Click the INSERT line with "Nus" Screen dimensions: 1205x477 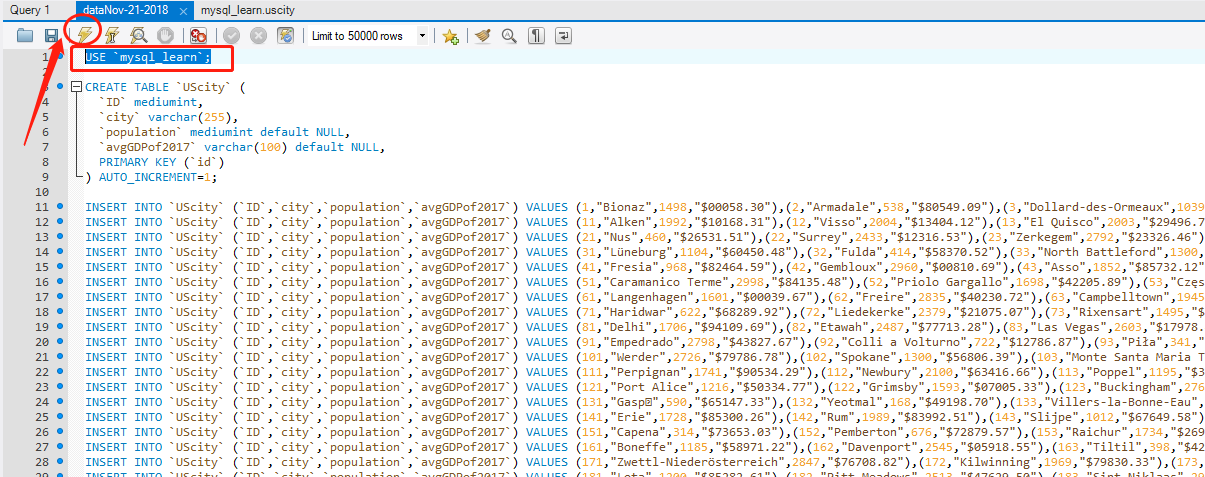(x=644, y=237)
